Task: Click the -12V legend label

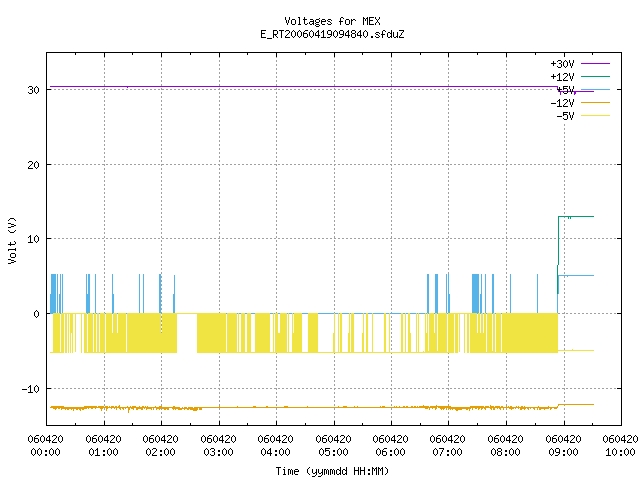Action: point(562,103)
